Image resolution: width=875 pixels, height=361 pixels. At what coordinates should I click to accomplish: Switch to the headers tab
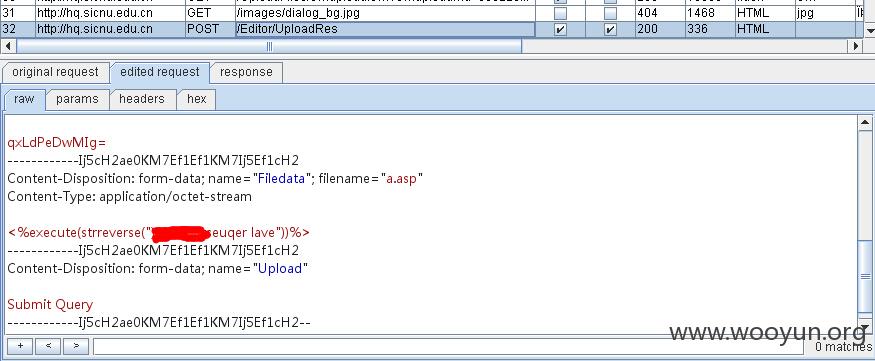142,99
